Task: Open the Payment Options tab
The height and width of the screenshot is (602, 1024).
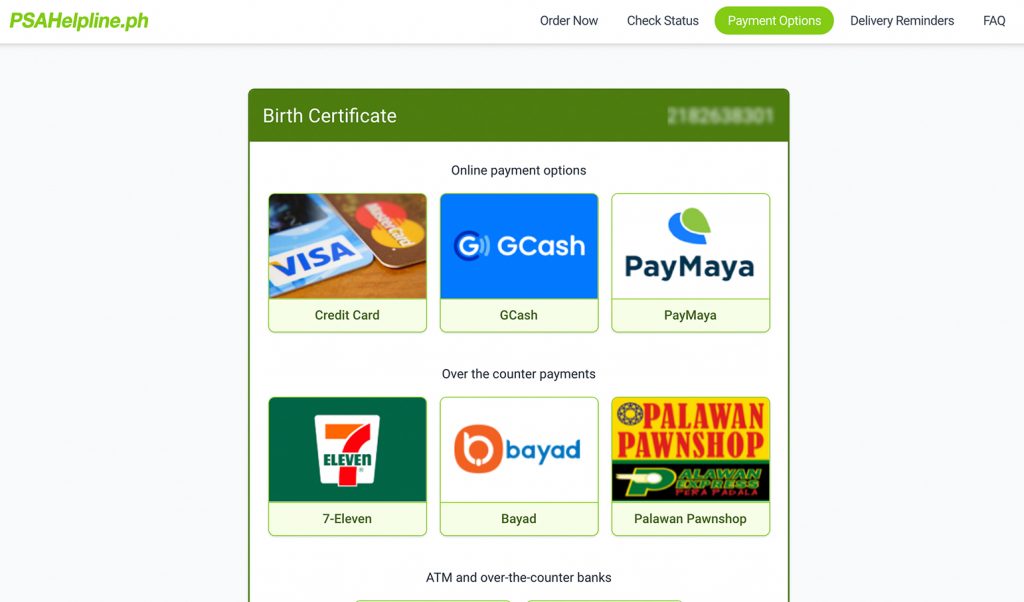Action: (x=774, y=21)
